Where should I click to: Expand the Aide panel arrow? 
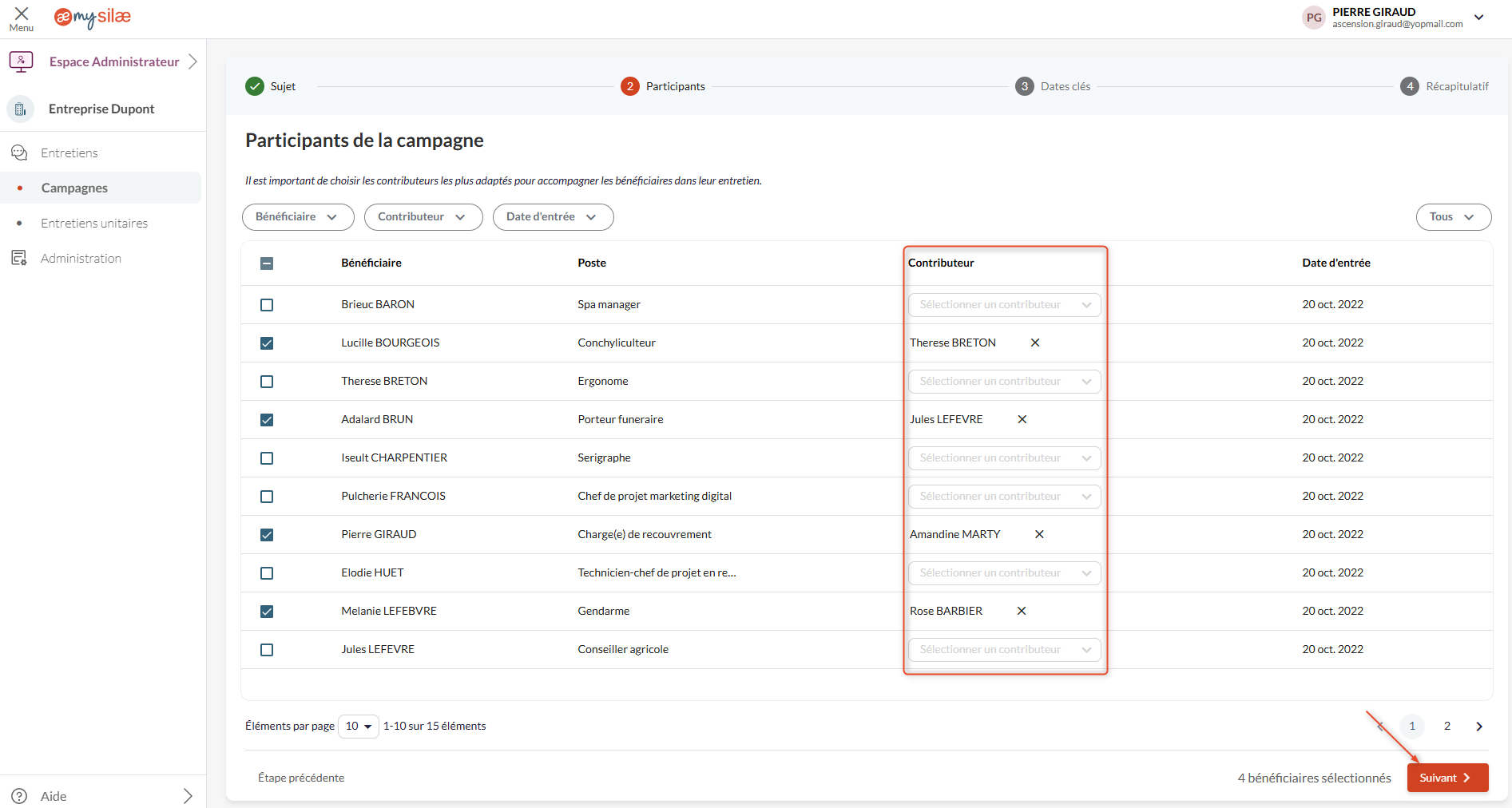(188, 796)
